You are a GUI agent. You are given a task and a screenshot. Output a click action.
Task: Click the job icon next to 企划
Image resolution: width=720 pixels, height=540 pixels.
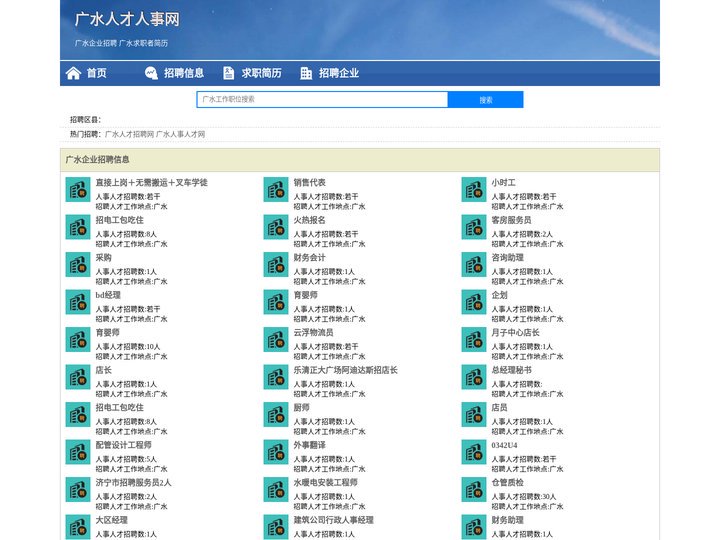[474, 302]
